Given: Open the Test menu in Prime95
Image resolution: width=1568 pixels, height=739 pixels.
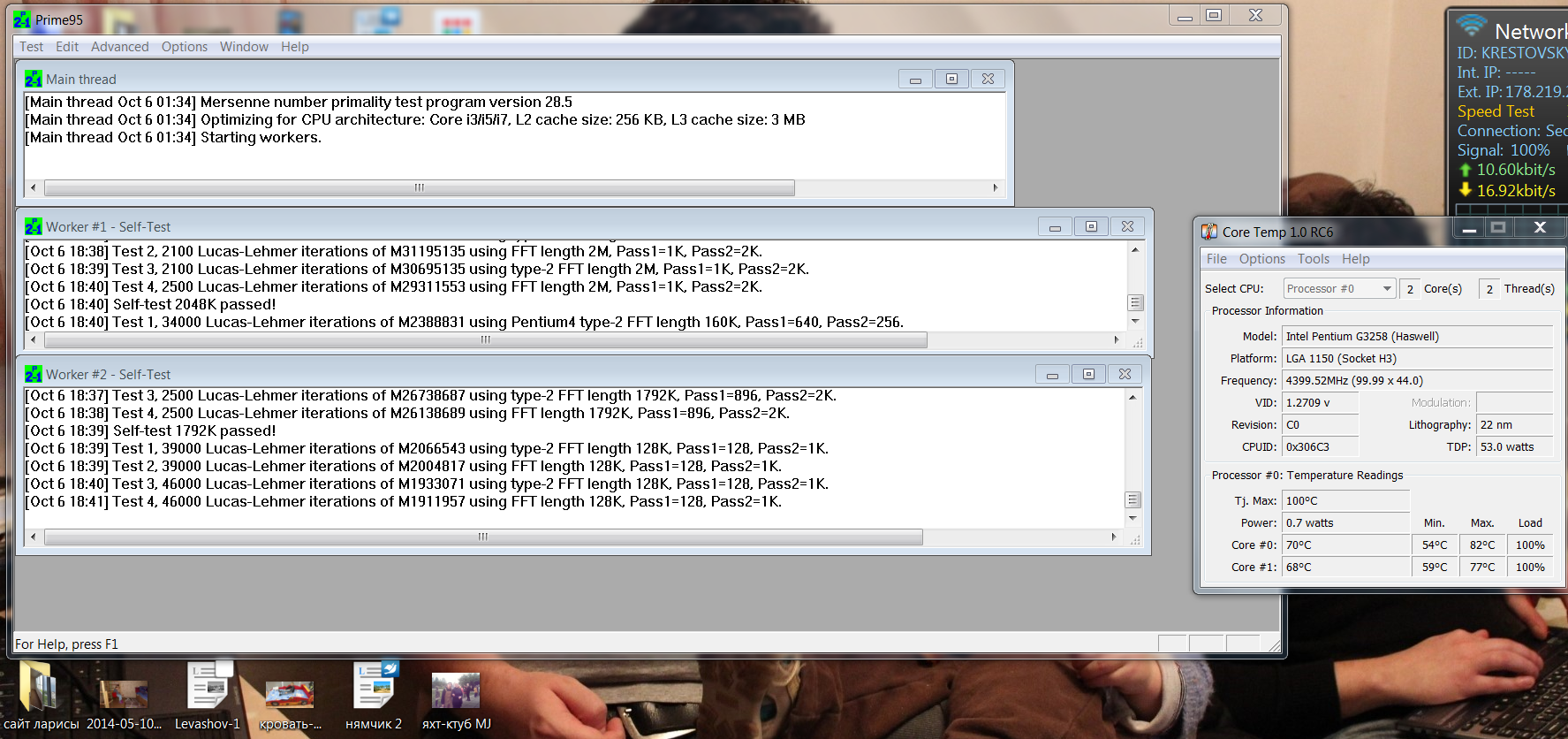Looking at the screenshot, I should pyautogui.click(x=32, y=47).
